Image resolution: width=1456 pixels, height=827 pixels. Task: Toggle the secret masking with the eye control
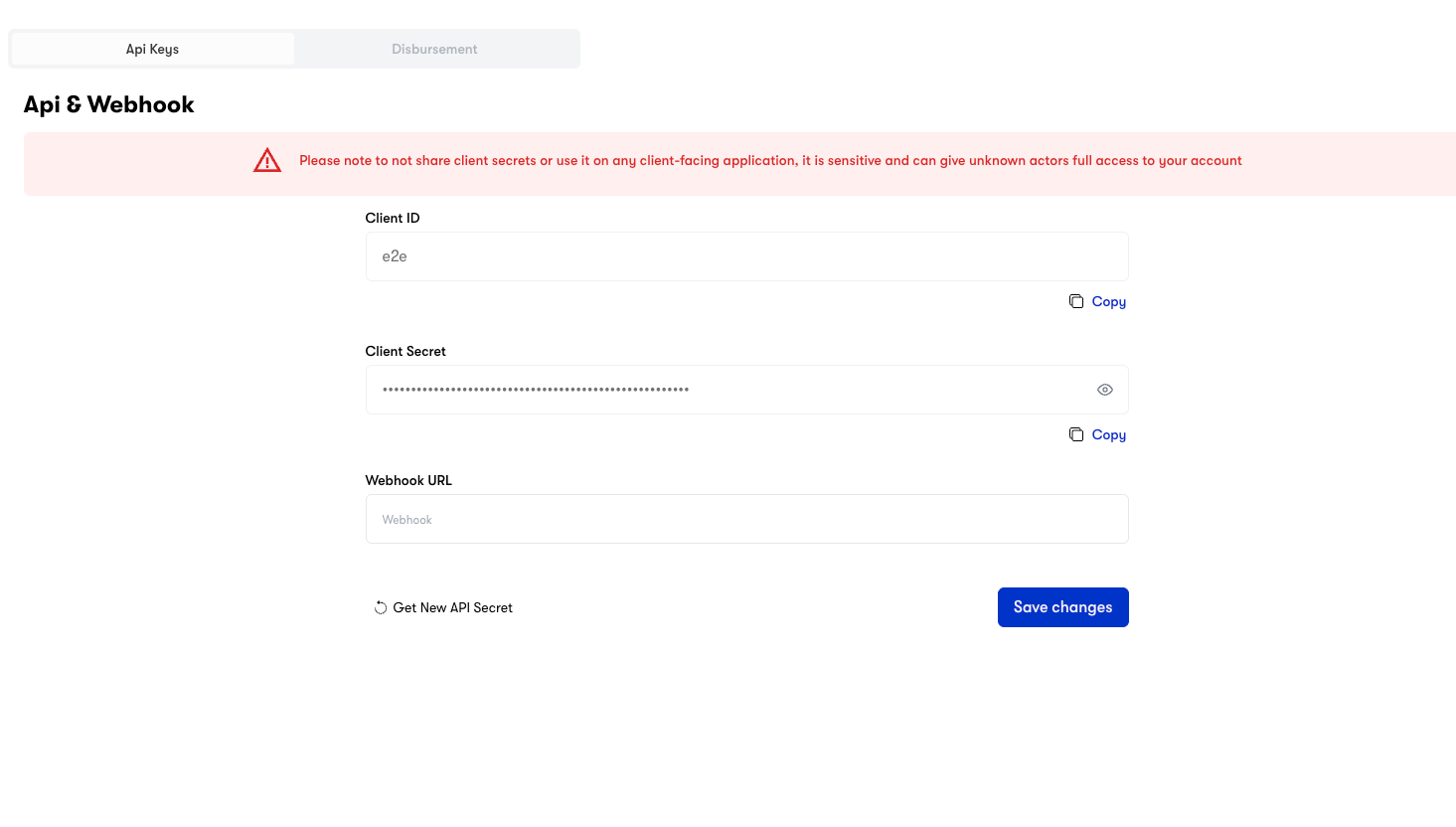point(1104,390)
